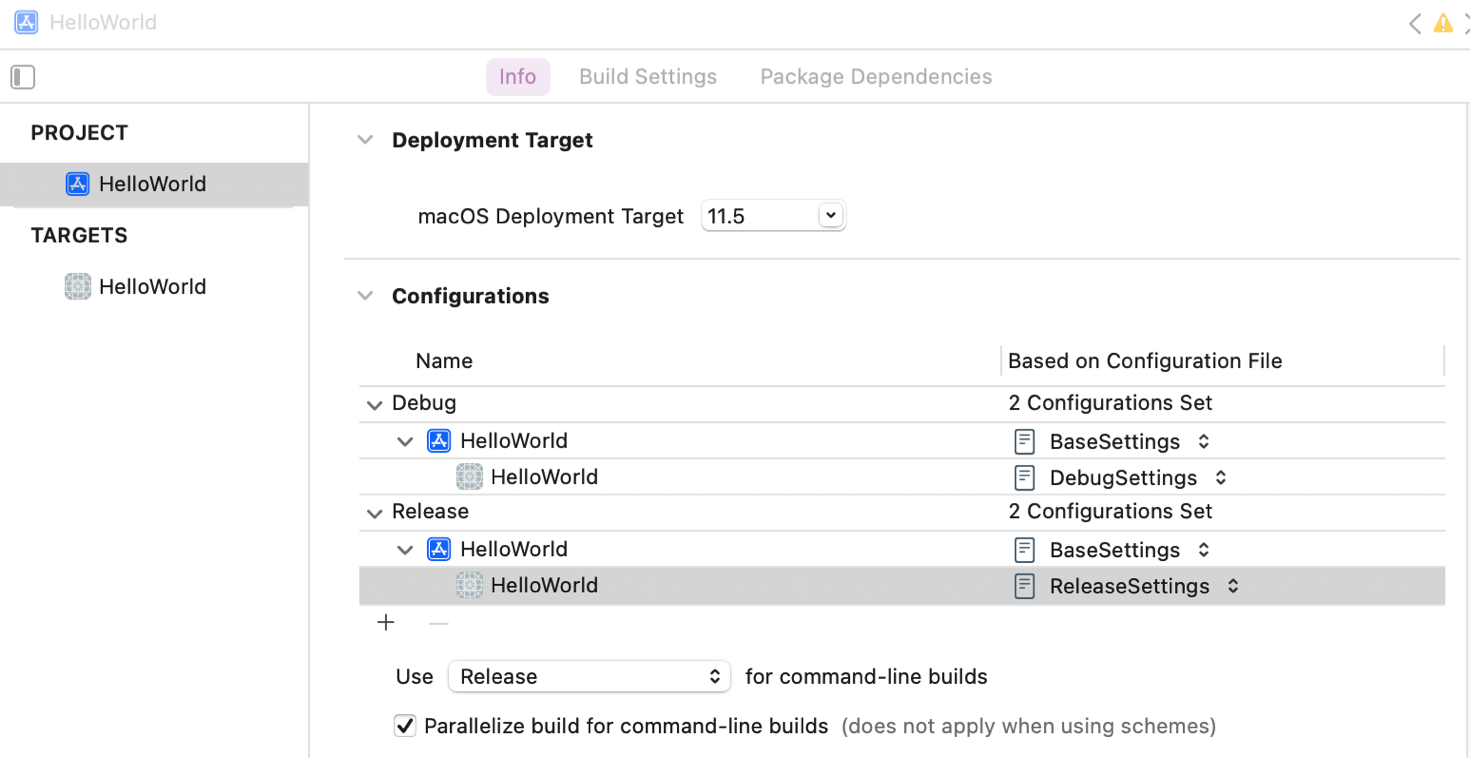Disable Parallelize build for command-line builds
This screenshot has width=1470, height=758.
405,726
